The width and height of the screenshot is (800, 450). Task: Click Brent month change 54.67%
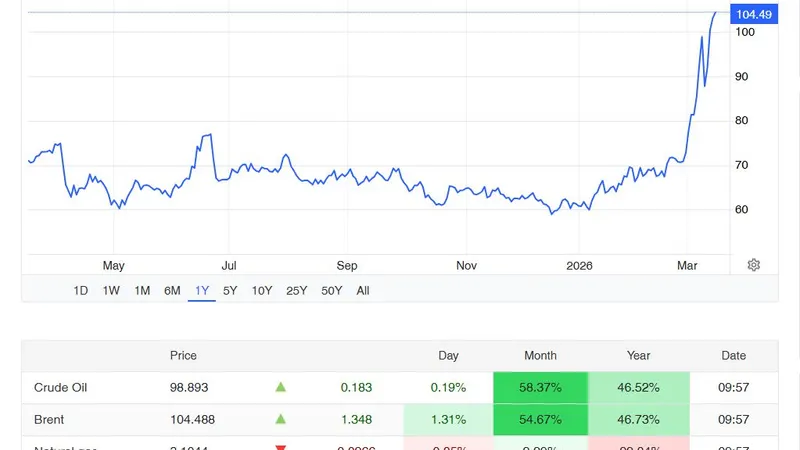click(540, 420)
